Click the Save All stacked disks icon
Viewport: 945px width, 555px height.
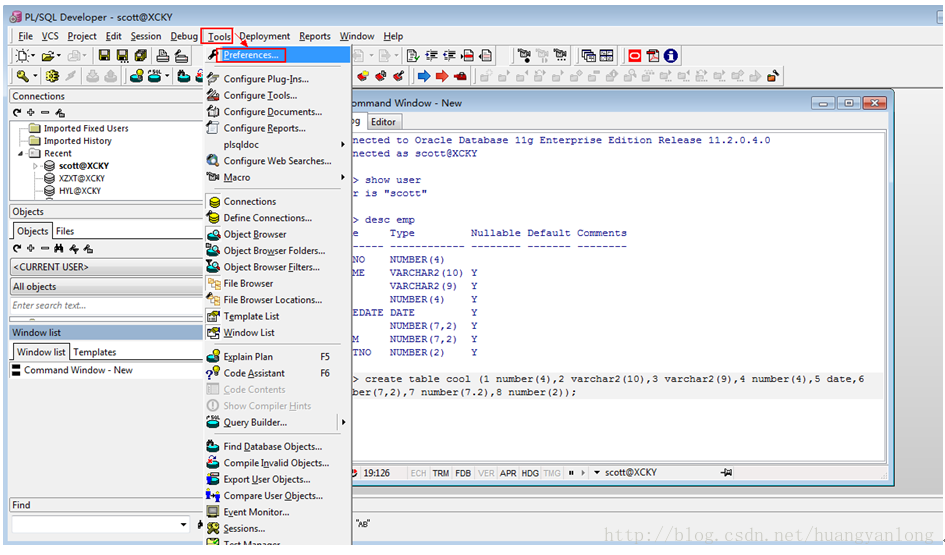pyautogui.click(x=141, y=56)
